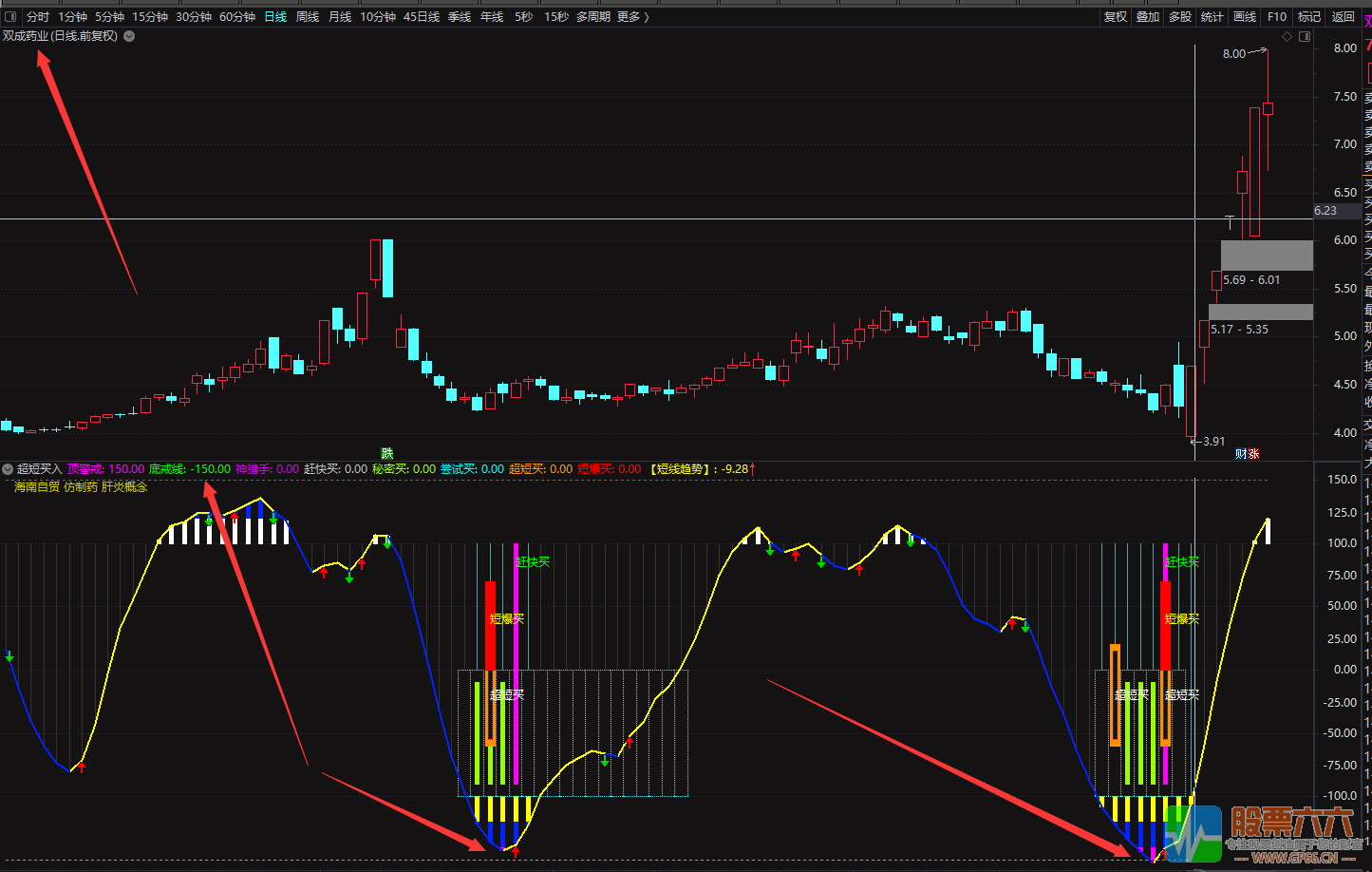This screenshot has width=1372, height=872.
Task: Click the diamond marker icon above the chart
Action: (1287, 36)
